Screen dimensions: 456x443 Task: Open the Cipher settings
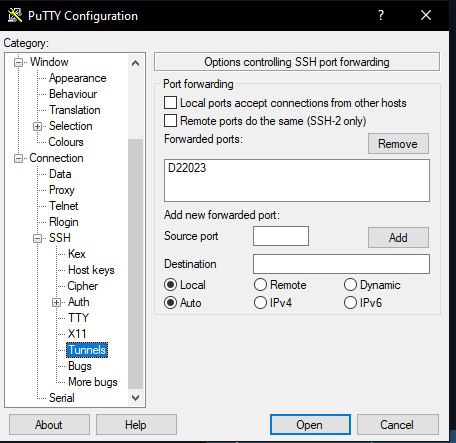83,286
